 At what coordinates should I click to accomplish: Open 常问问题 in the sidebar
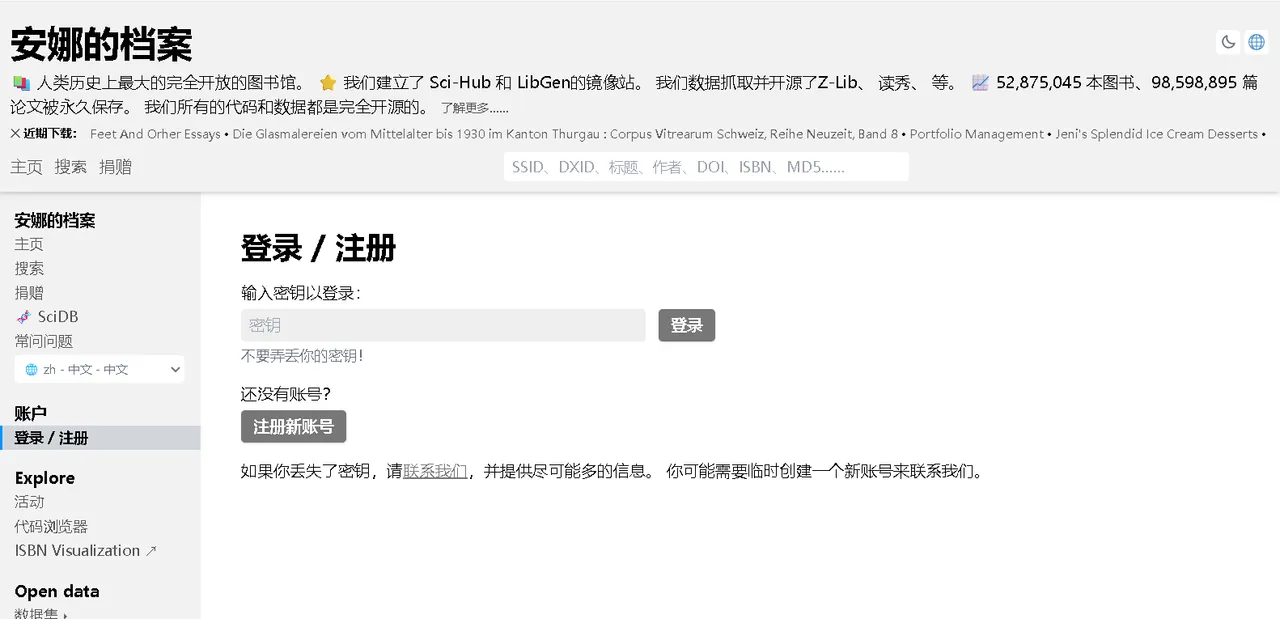click(x=44, y=341)
